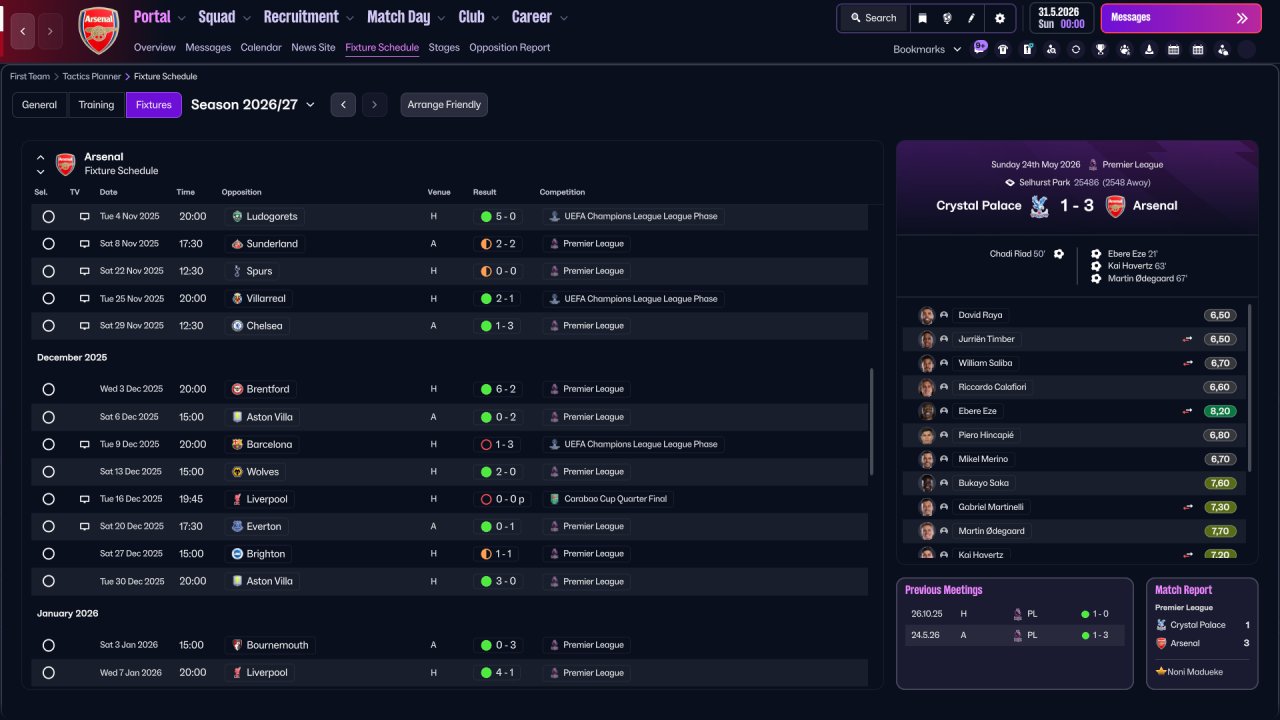Click the Brentford crest in fixture list
1280x720 pixels.
coord(237,389)
